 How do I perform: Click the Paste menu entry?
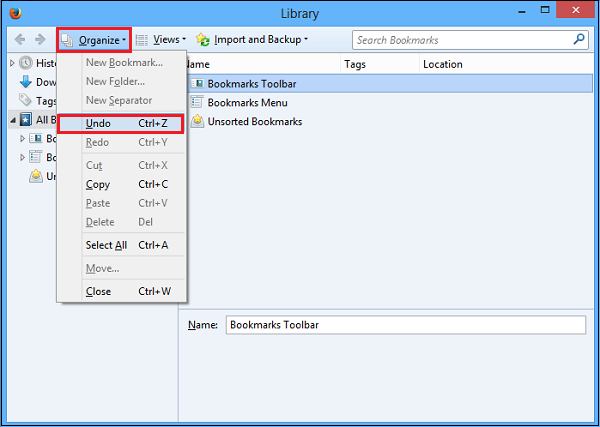click(x=121, y=203)
